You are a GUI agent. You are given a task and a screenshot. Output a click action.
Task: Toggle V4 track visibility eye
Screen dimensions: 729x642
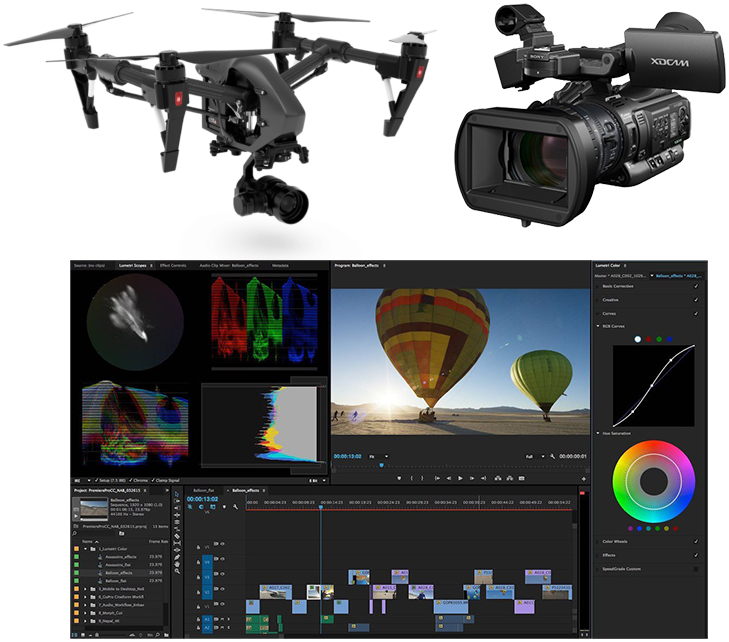point(222,559)
